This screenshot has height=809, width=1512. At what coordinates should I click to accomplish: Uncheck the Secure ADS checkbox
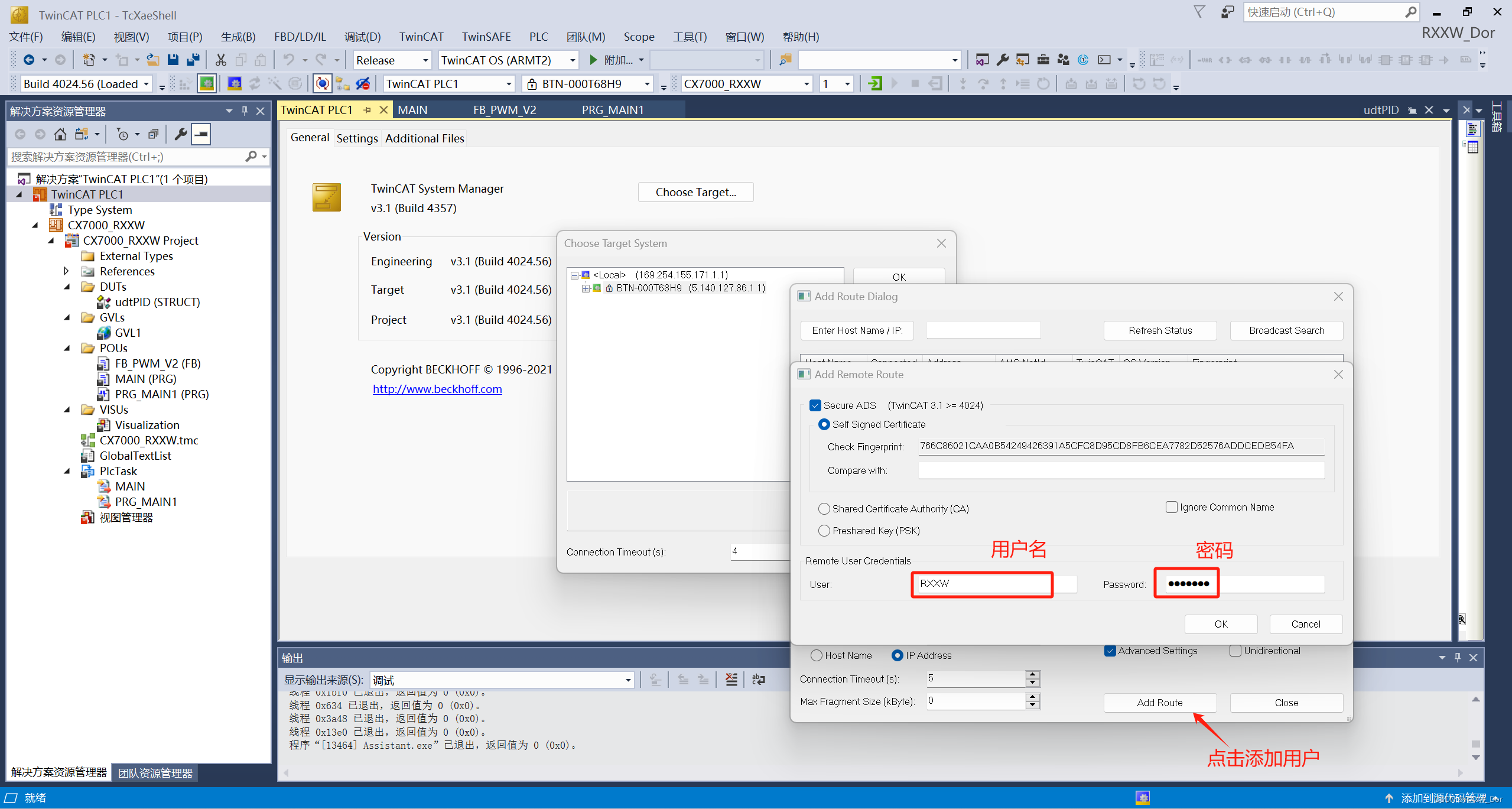point(815,405)
